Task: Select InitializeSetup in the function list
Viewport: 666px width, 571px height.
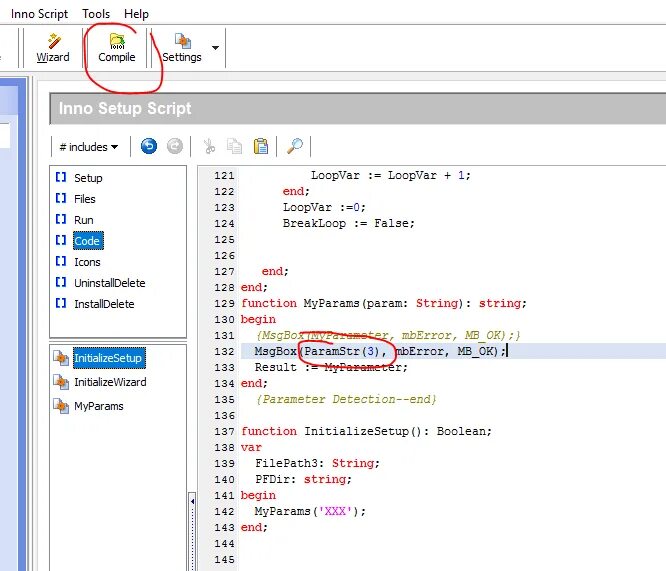Action: (109, 358)
